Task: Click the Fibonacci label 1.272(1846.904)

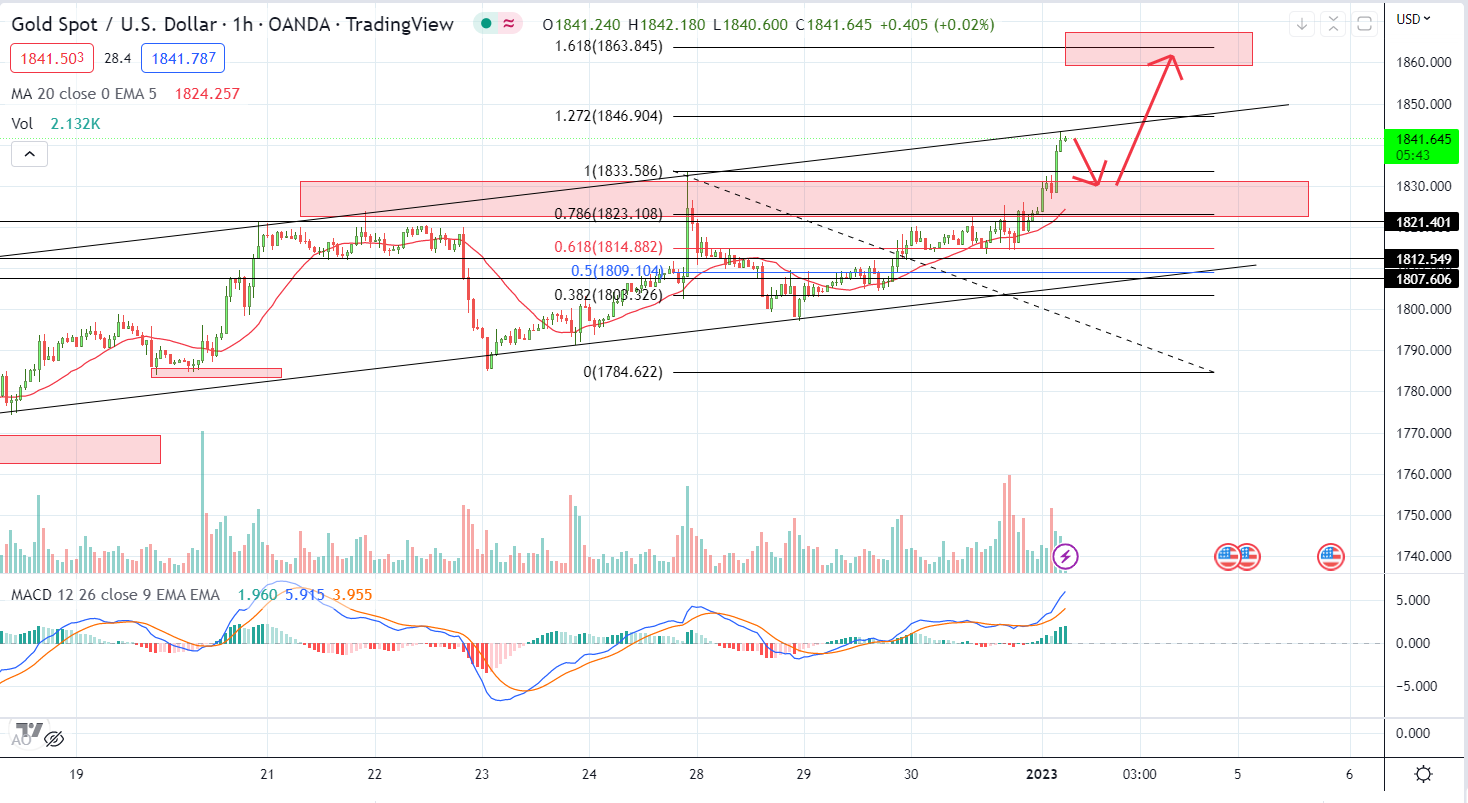Action: click(609, 116)
